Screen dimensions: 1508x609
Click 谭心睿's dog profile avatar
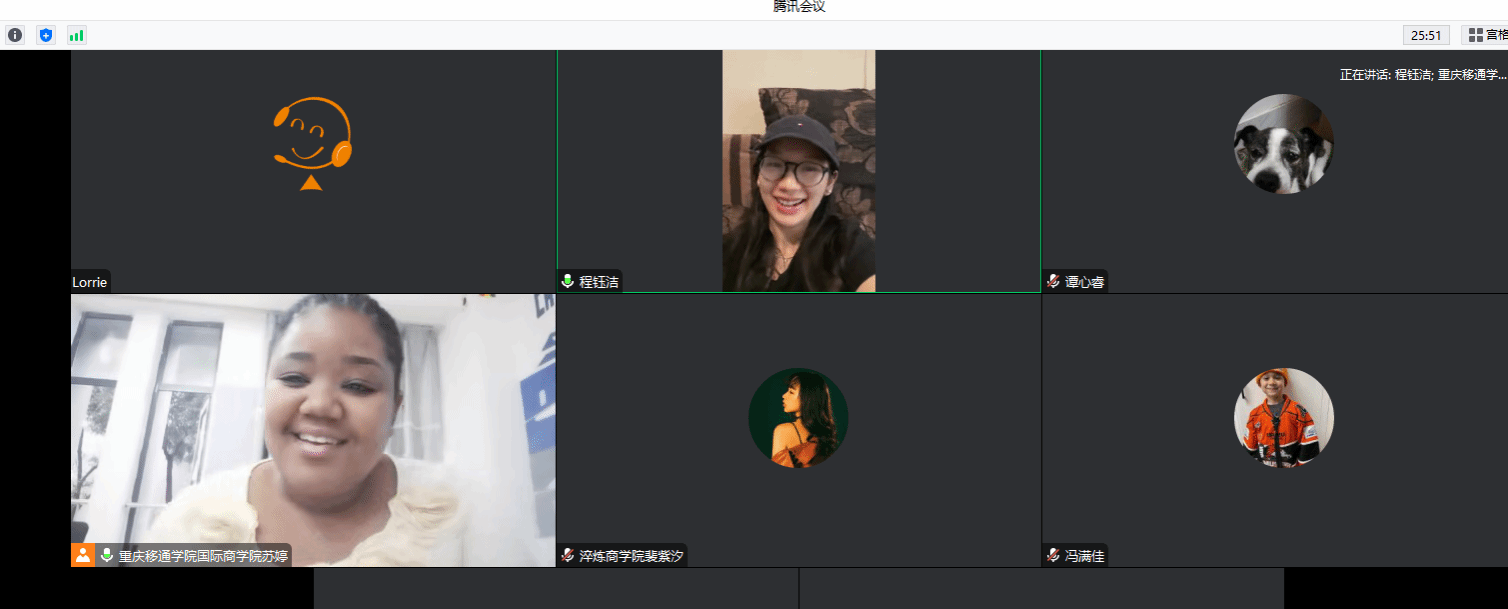[1283, 144]
